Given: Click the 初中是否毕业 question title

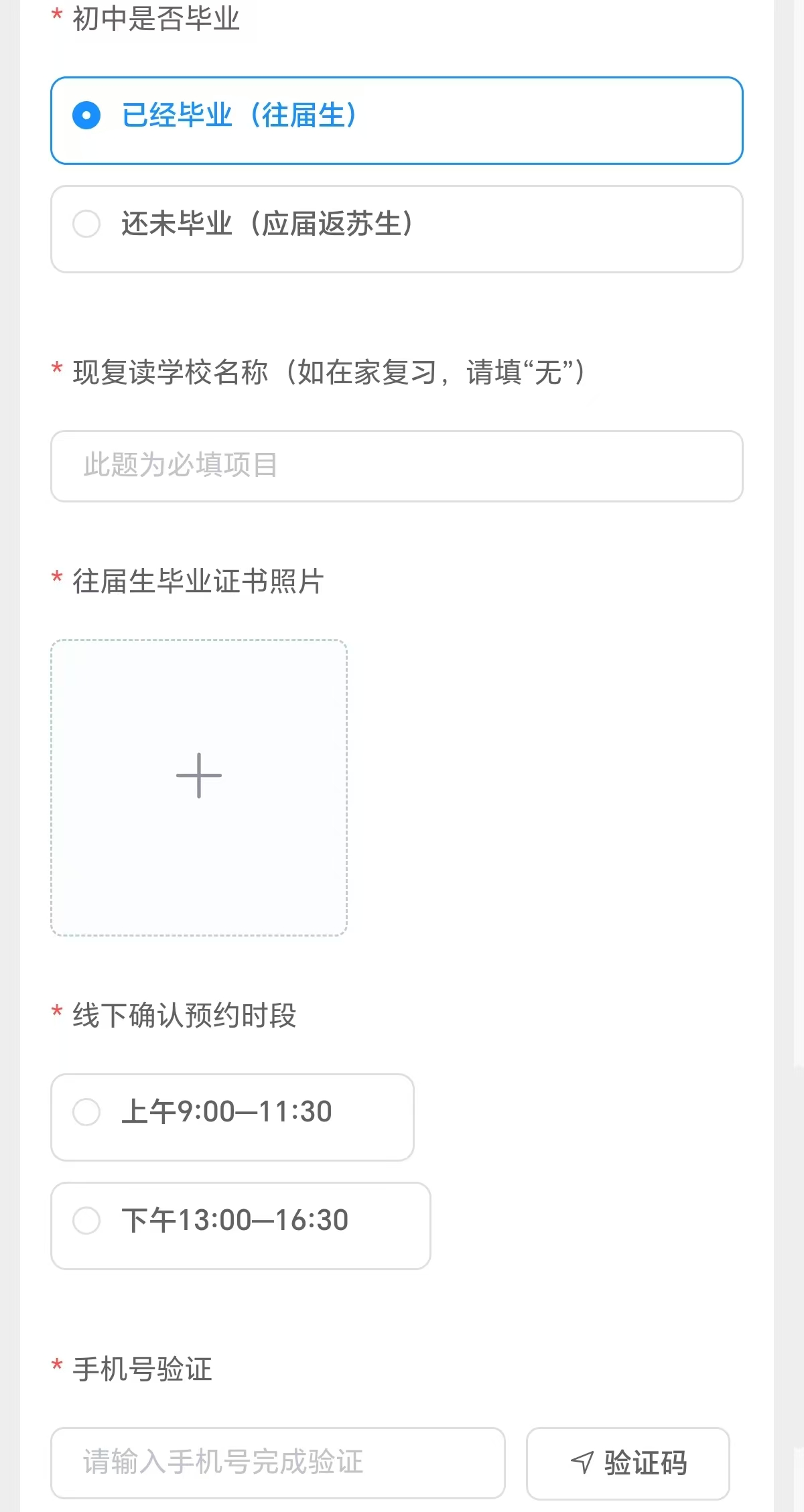Looking at the screenshot, I should tap(155, 19).
